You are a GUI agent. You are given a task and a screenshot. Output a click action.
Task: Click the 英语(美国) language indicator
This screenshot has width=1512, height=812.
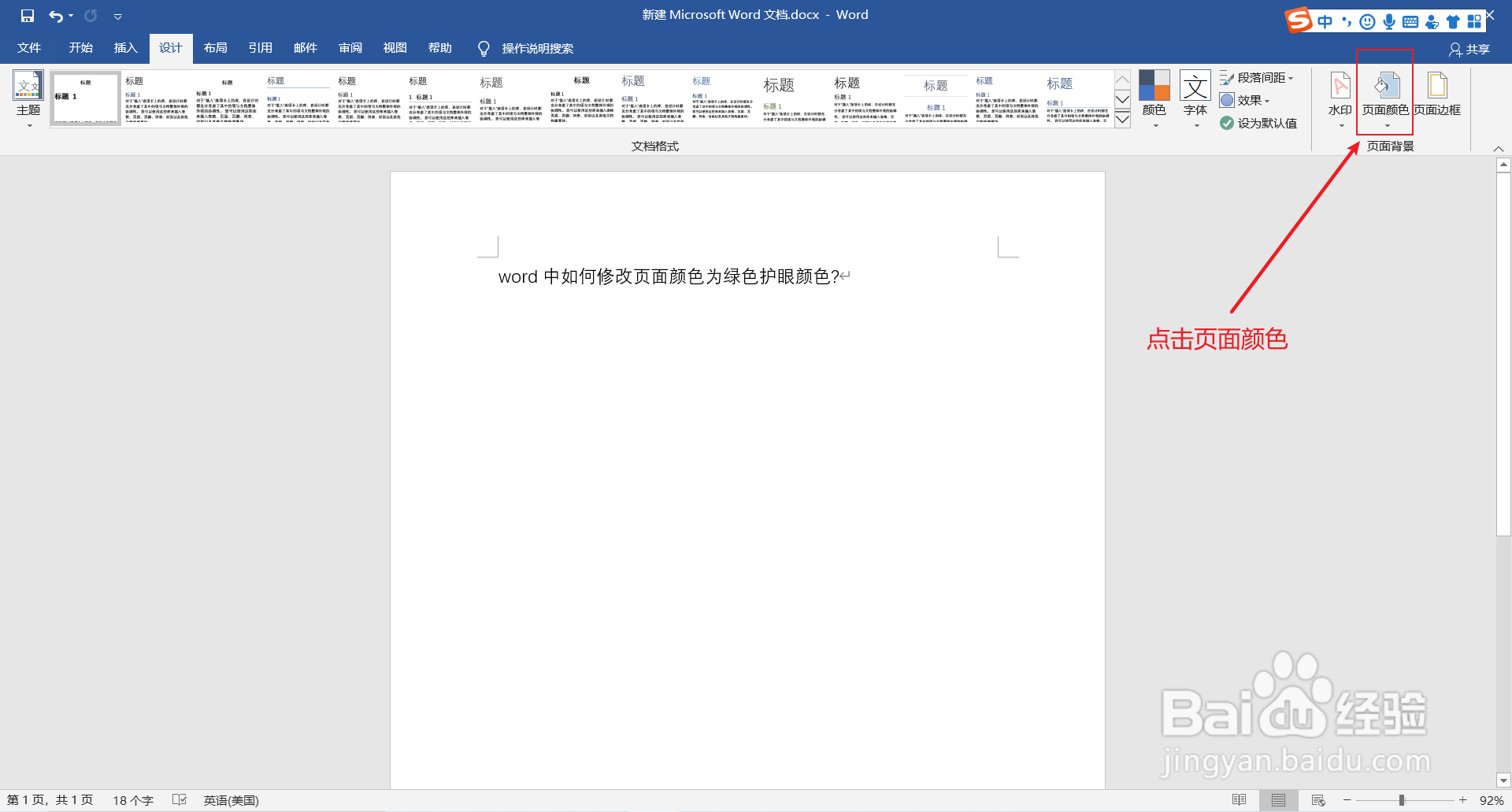point(231,800)
